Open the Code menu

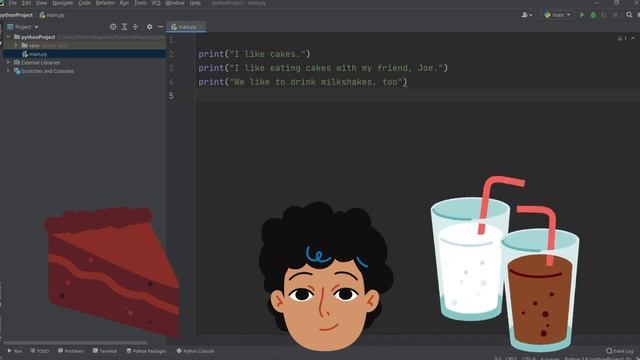(x=84, y=3)
